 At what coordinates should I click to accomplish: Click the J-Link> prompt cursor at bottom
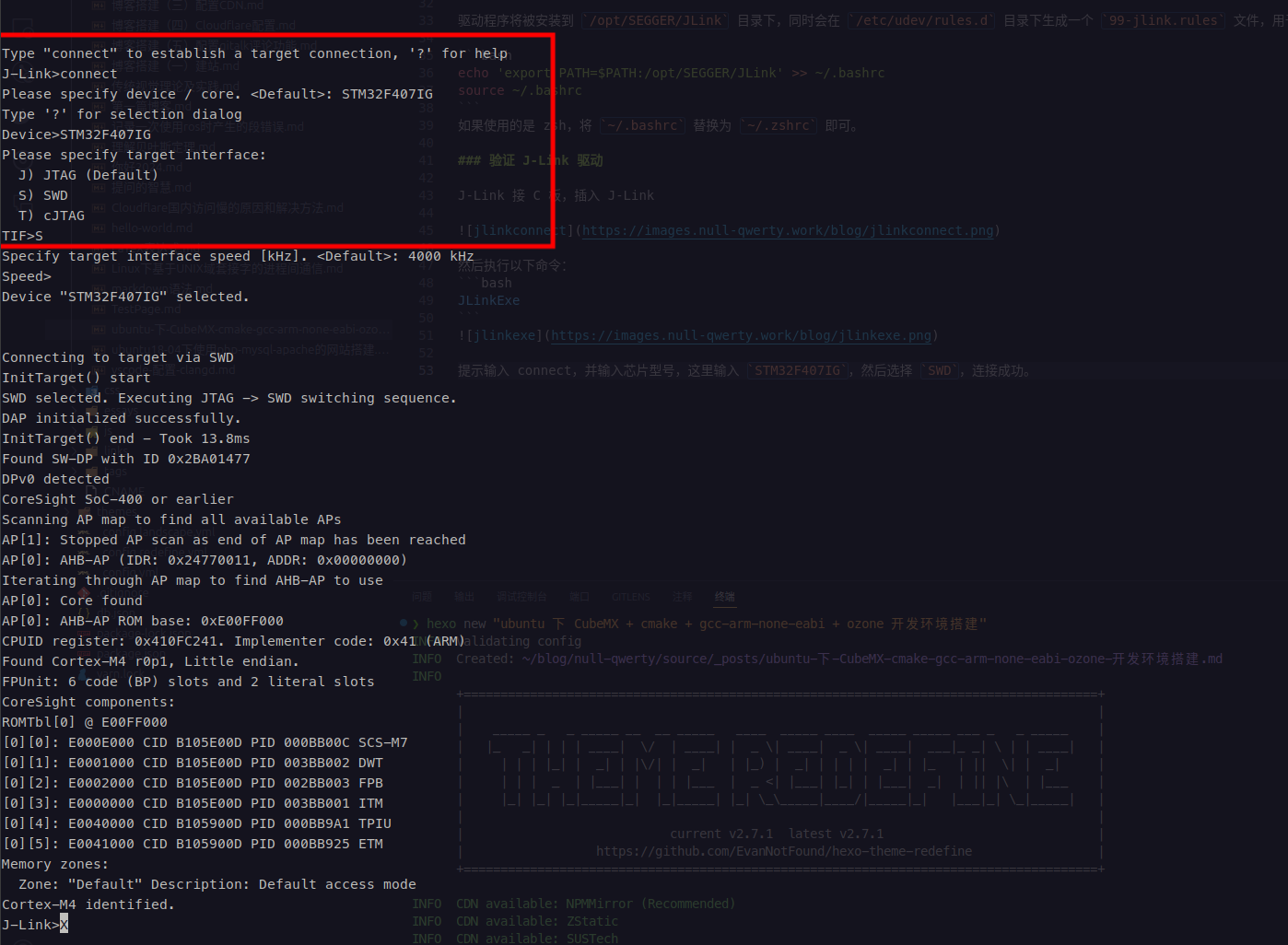64,925
